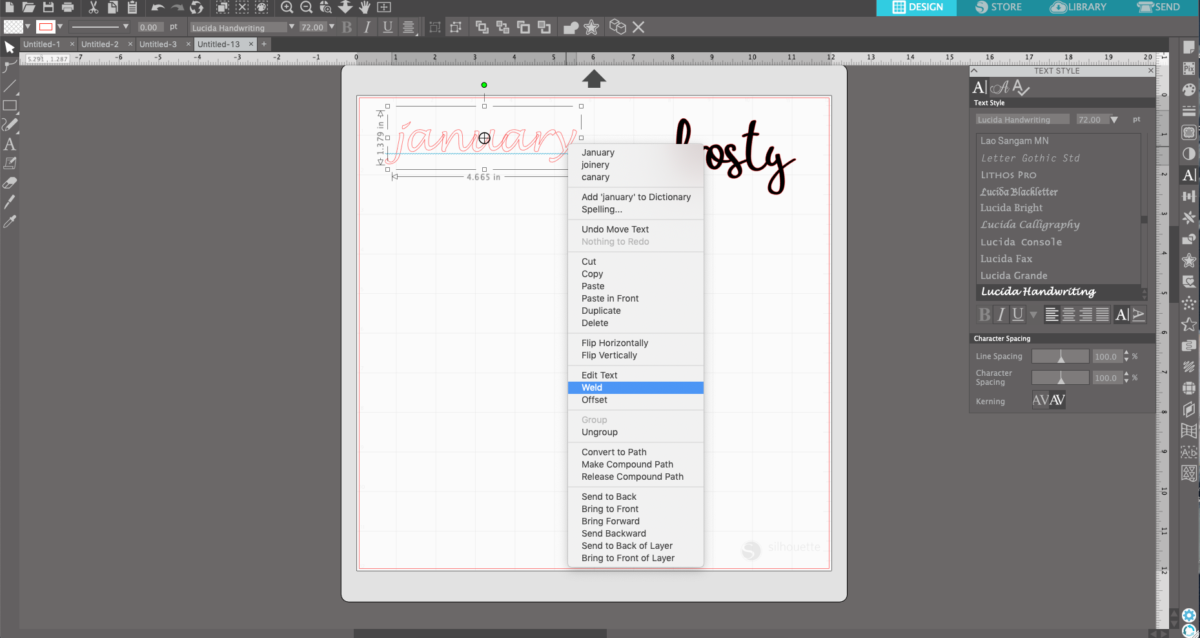Select the arrow Select tool

(x=9, y=47)
